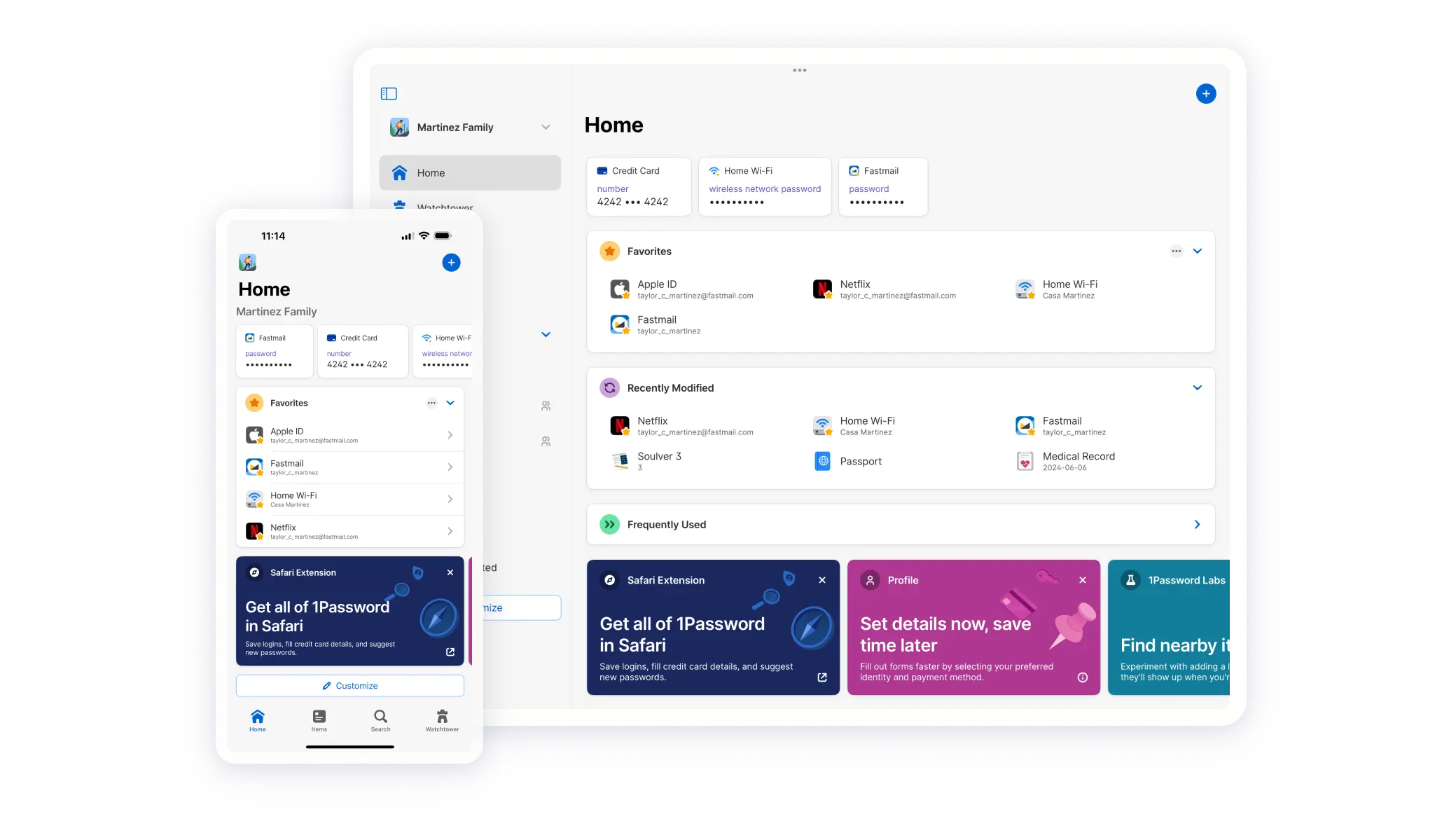
Task: Toggle Favorites section overflow menu
Action: click(1177, 251)
